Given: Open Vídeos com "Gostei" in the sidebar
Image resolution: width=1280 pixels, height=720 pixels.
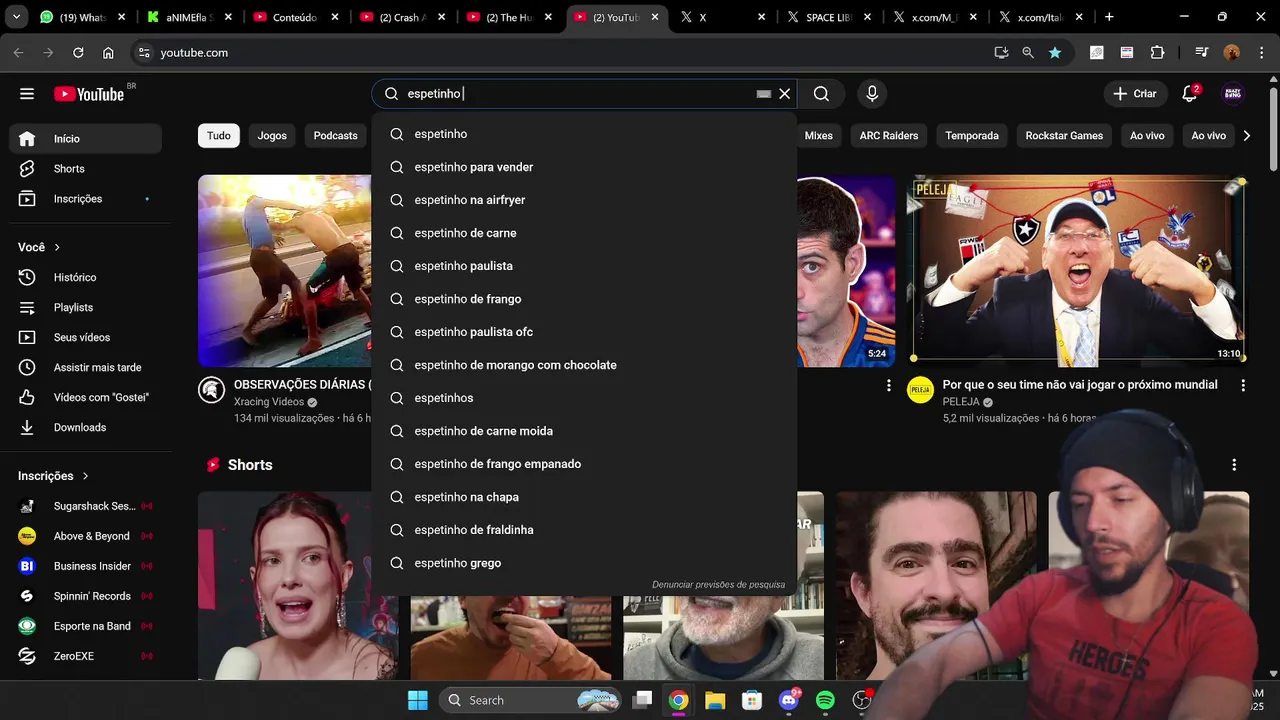Looking at the screenshot, I should (85, 397).
